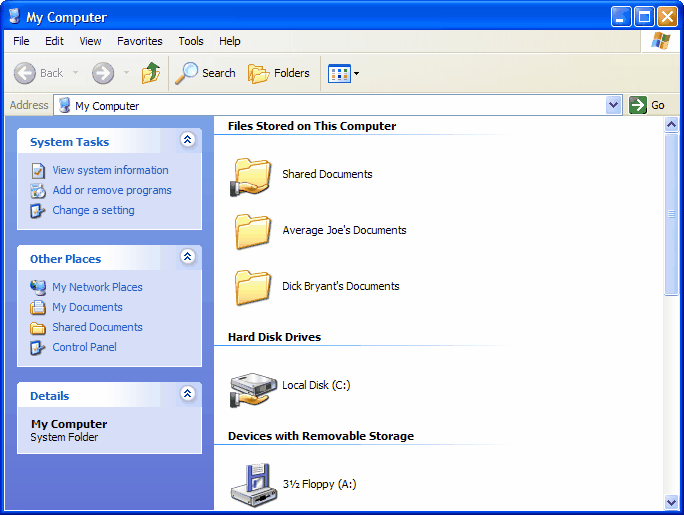Collapse the Other Places panel
684x515 pixels.
click(x=188, y=256)
